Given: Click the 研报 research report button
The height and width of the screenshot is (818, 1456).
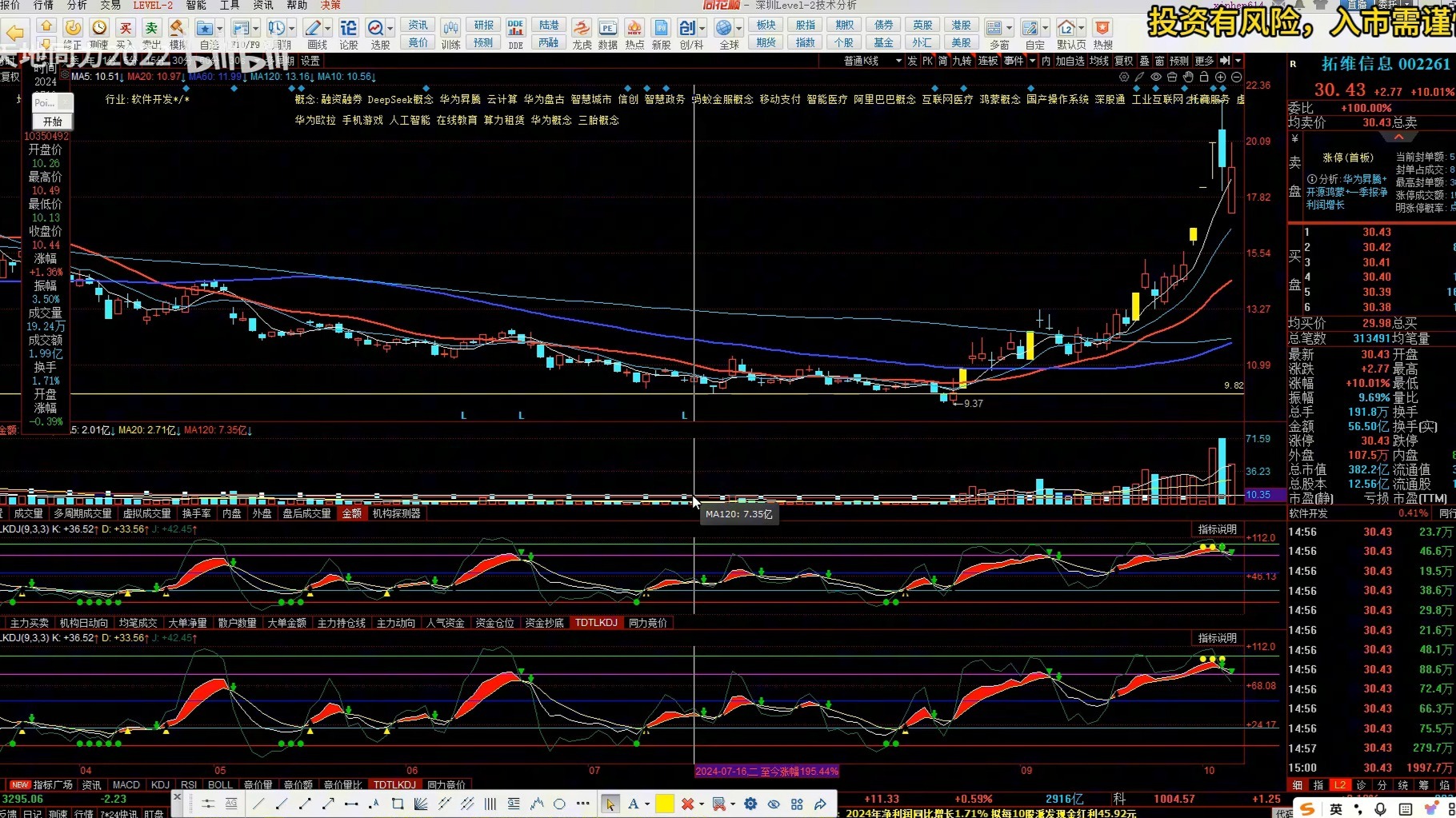Looking at the screenshot, I should [484, 25].
